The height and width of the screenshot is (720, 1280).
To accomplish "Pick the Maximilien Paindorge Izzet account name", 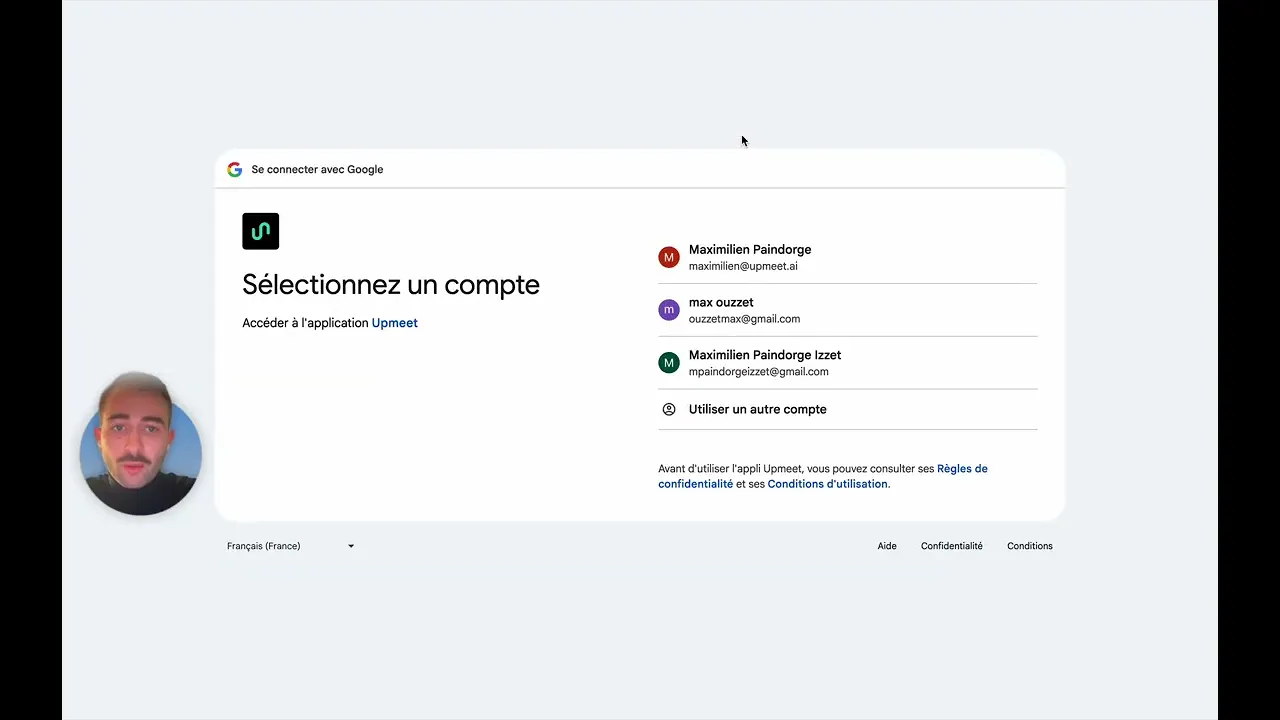I will (765, 355).
